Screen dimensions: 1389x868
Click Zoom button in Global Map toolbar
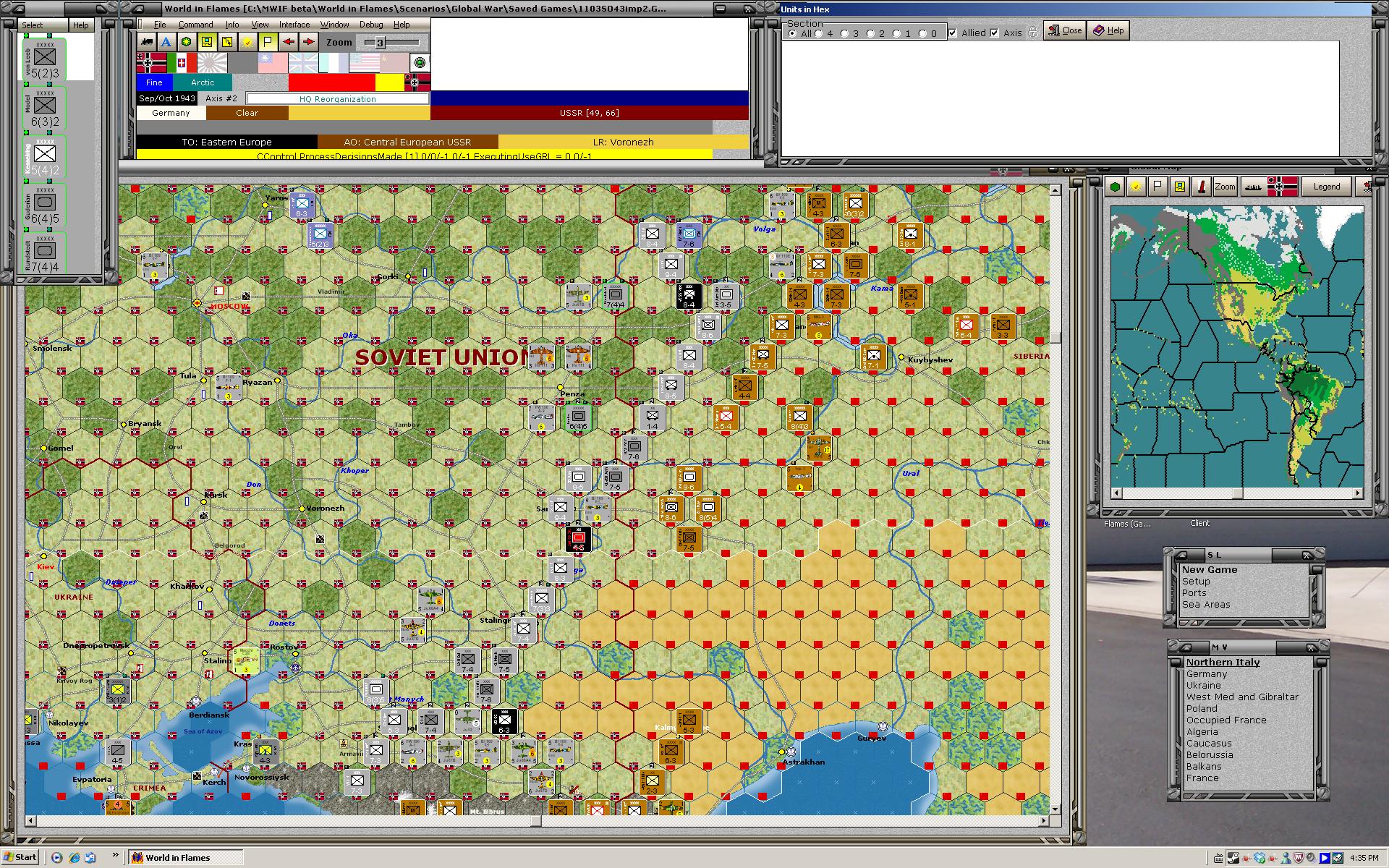pos(1225,187)
